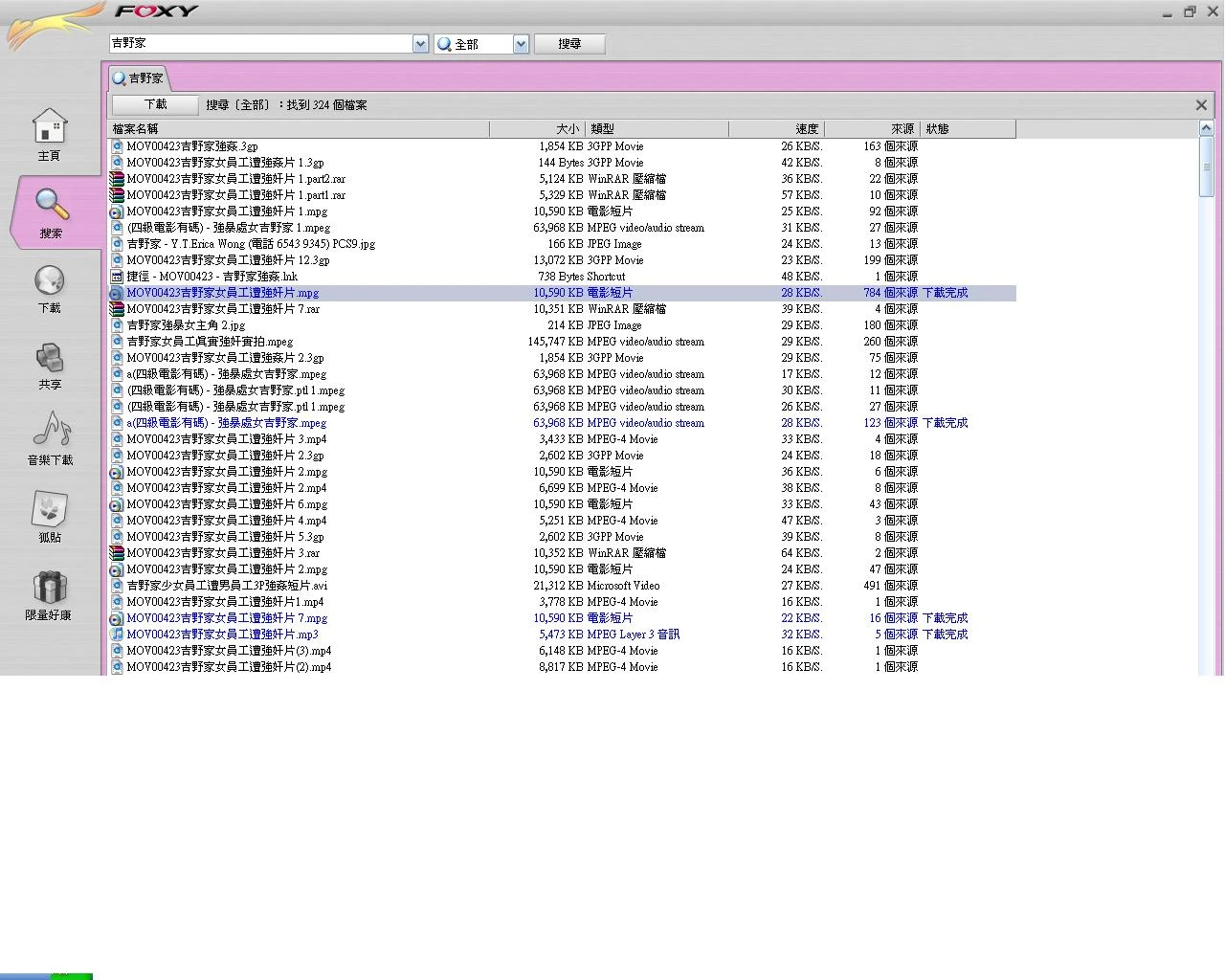1225x980 pixels.
Task: Sort results by 來源 column header
Action: (x=872, y=129)
